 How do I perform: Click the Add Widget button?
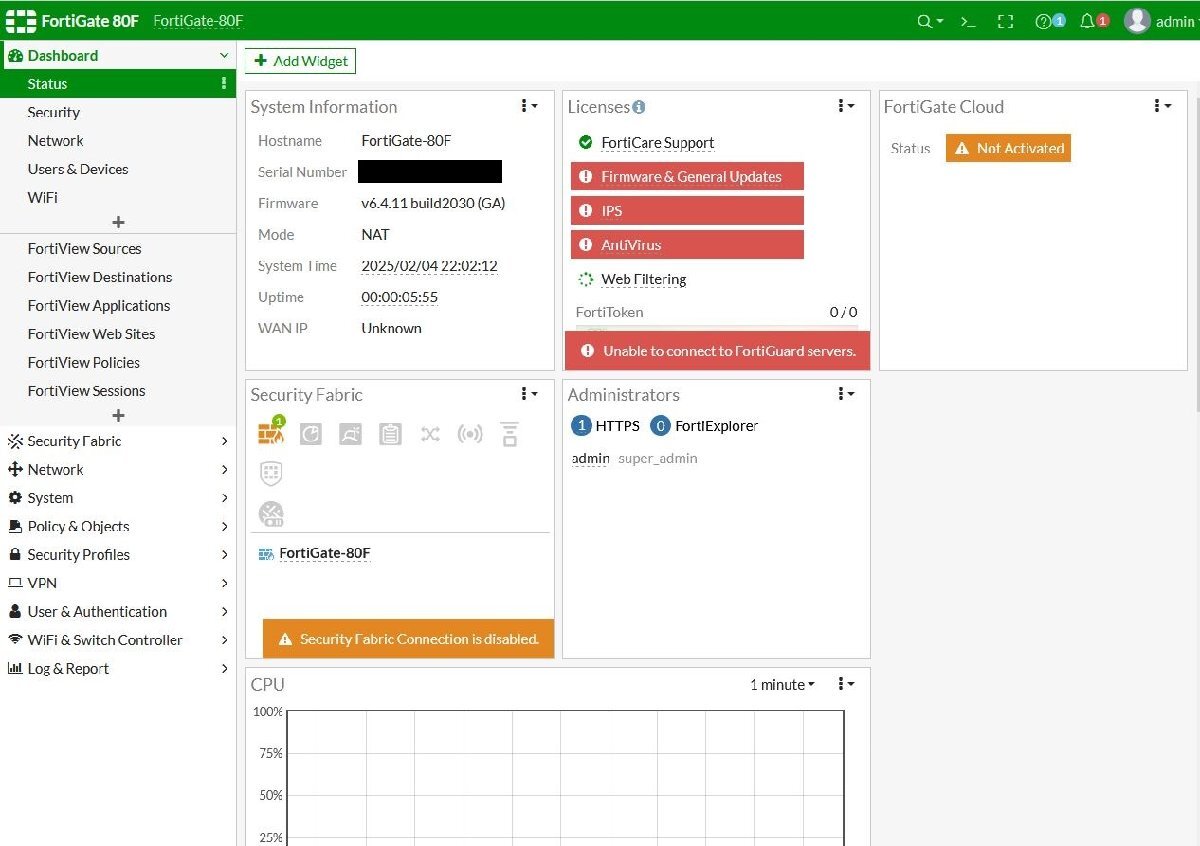point(300,61)
